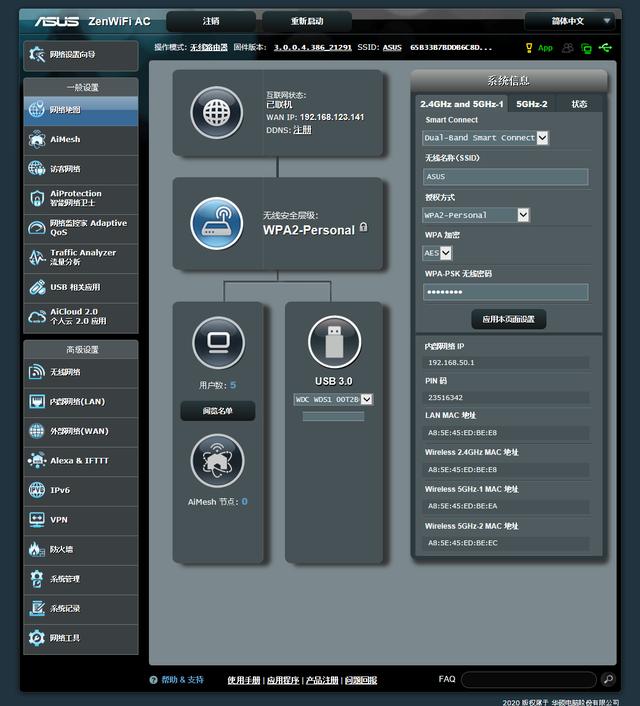The width and height of the screenshot is (640, 706).
Task: Open the client devices monitor icon
Action: coord(217,343)
